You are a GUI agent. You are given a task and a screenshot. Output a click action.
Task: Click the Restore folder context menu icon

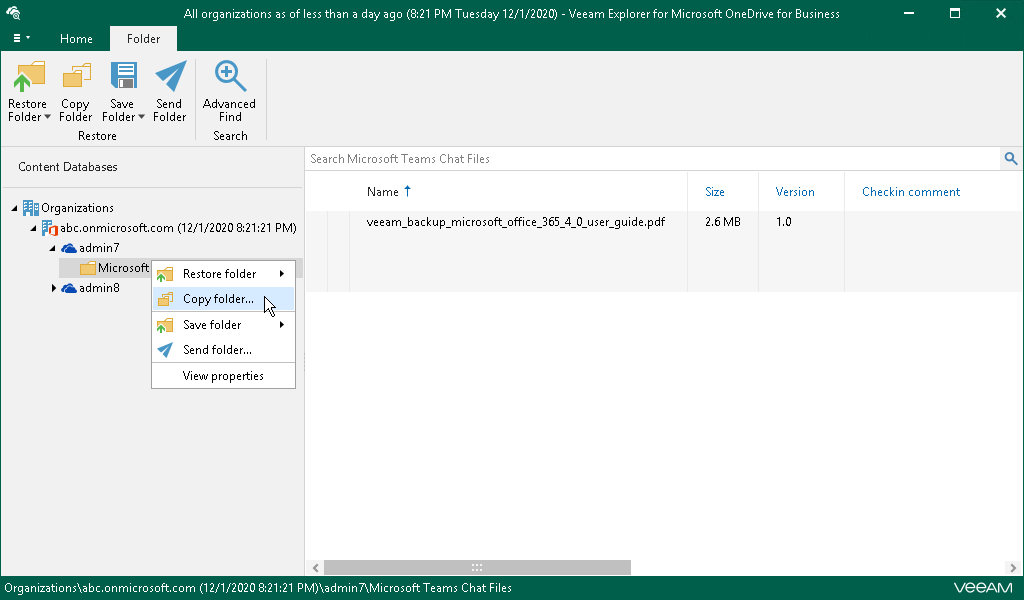click(165, 274)
